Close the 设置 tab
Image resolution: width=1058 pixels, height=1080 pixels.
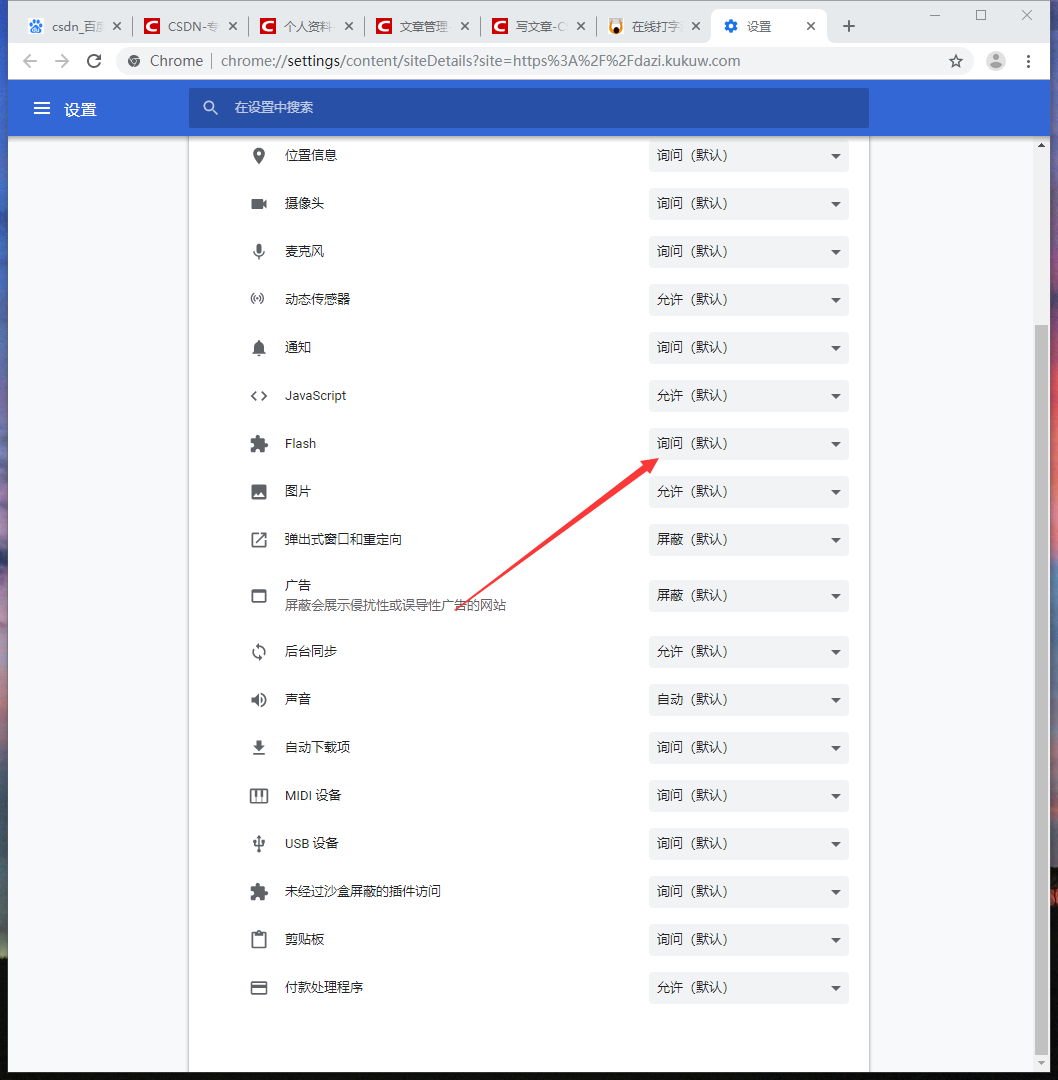click(x=811, y=26)
